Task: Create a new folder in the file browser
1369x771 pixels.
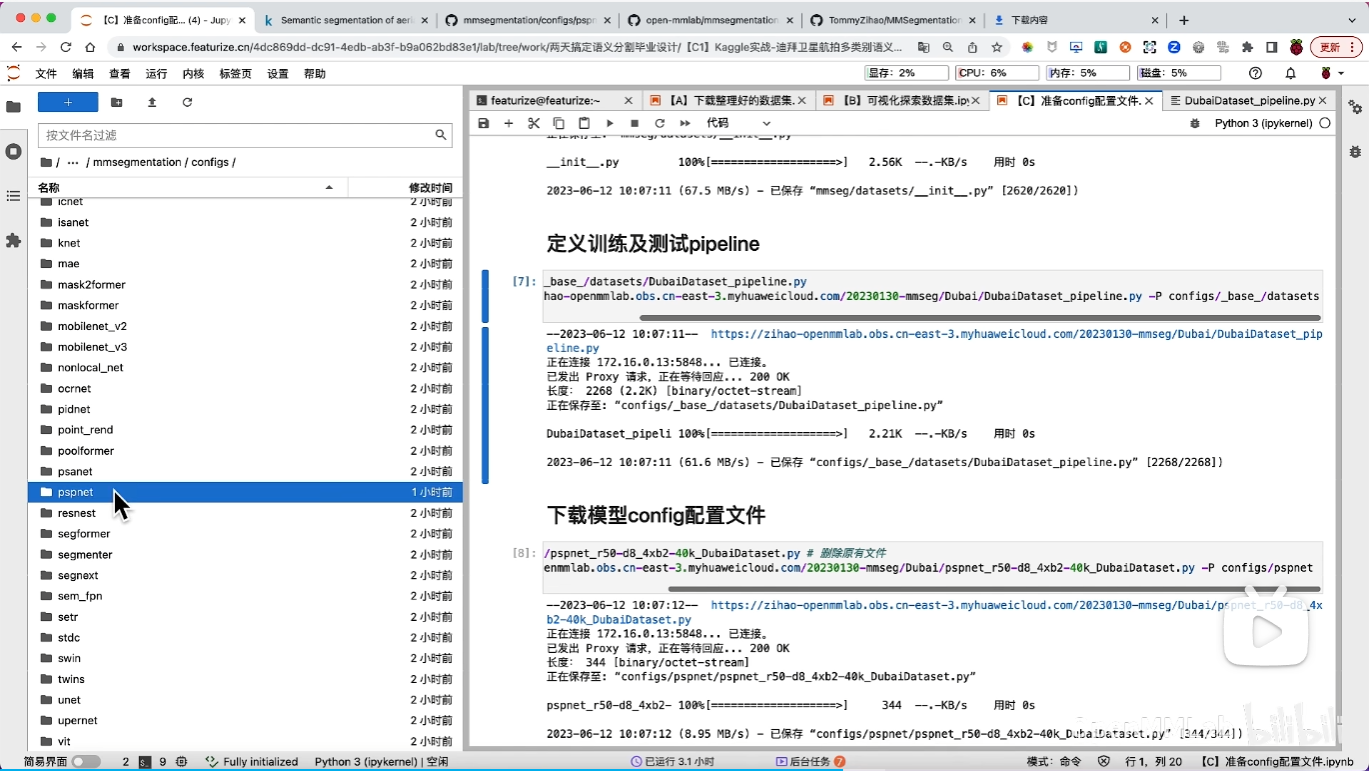Action: [117, 102]
